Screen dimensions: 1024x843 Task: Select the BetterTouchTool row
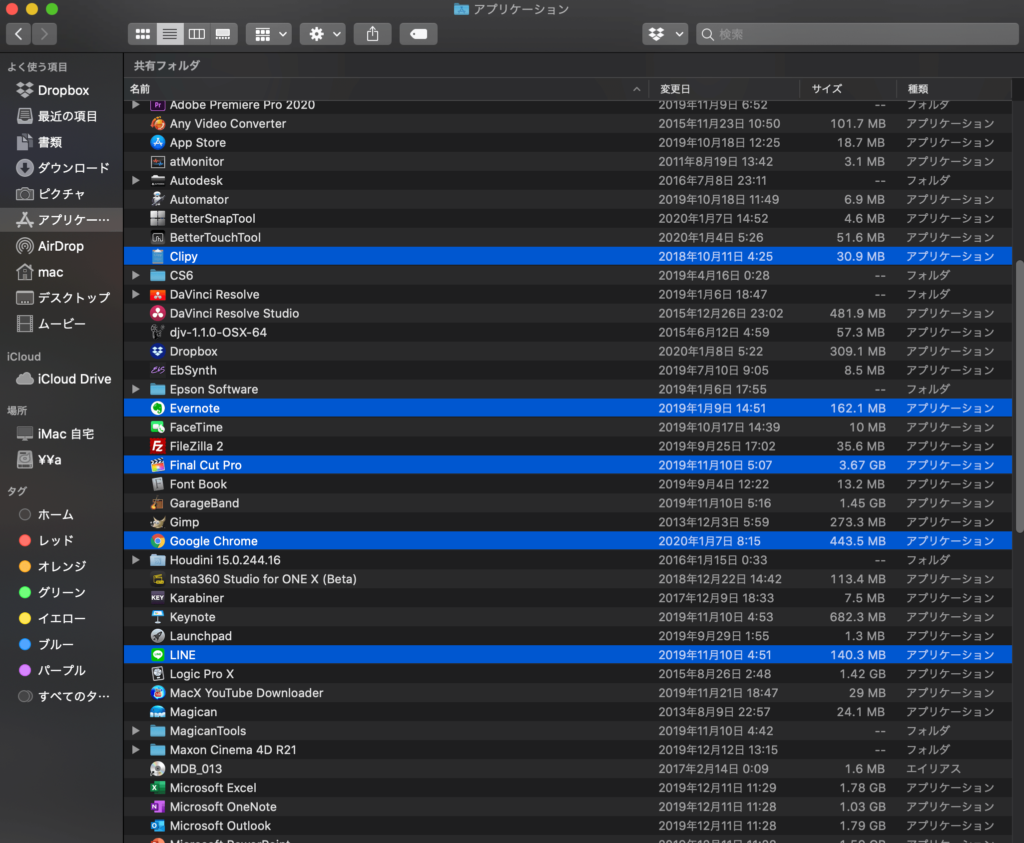568,238
